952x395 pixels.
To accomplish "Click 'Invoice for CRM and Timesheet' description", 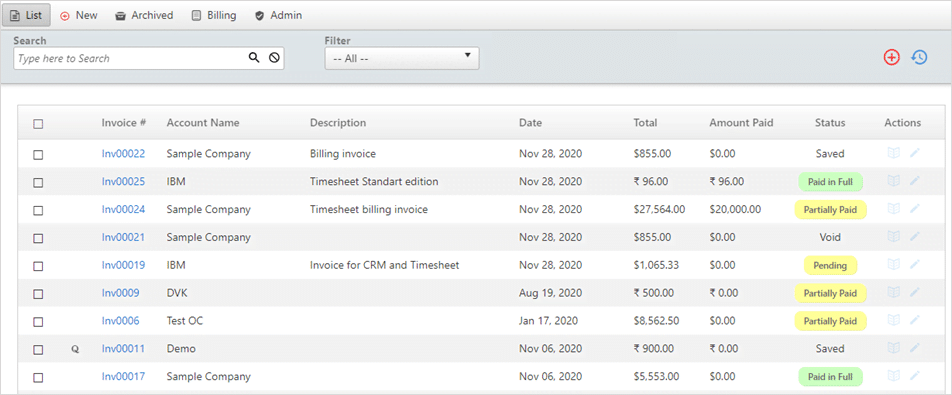I will (x=384, y=265).
